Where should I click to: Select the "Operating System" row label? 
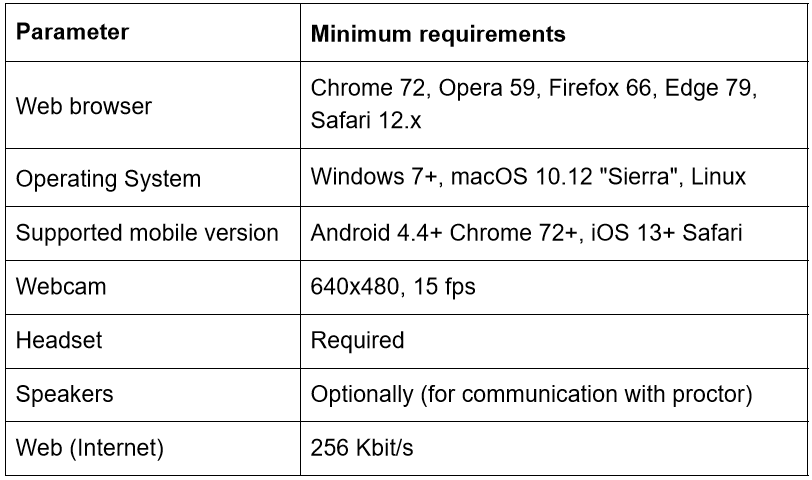109,179
